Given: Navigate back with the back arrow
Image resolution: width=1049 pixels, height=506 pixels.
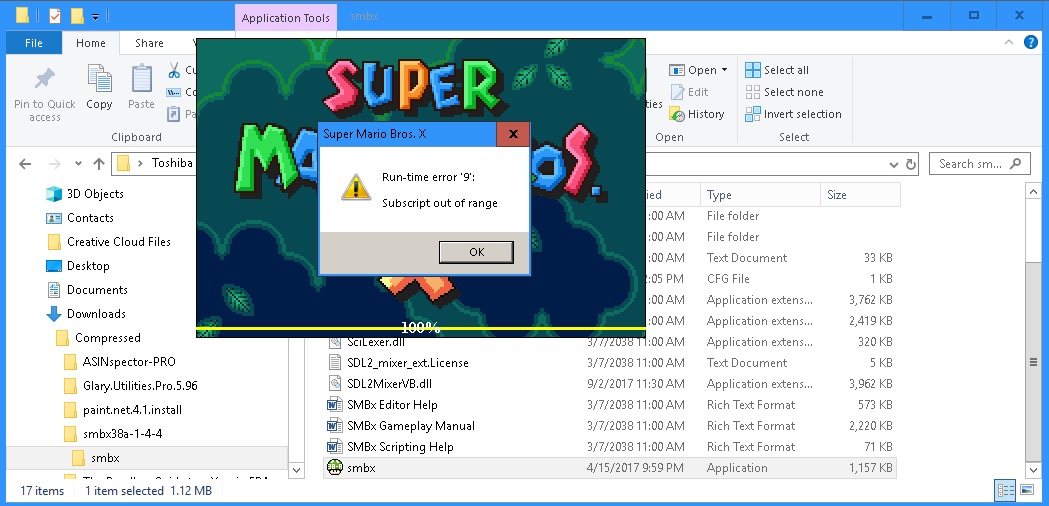Looking at the screenshot, I should 25,163.
